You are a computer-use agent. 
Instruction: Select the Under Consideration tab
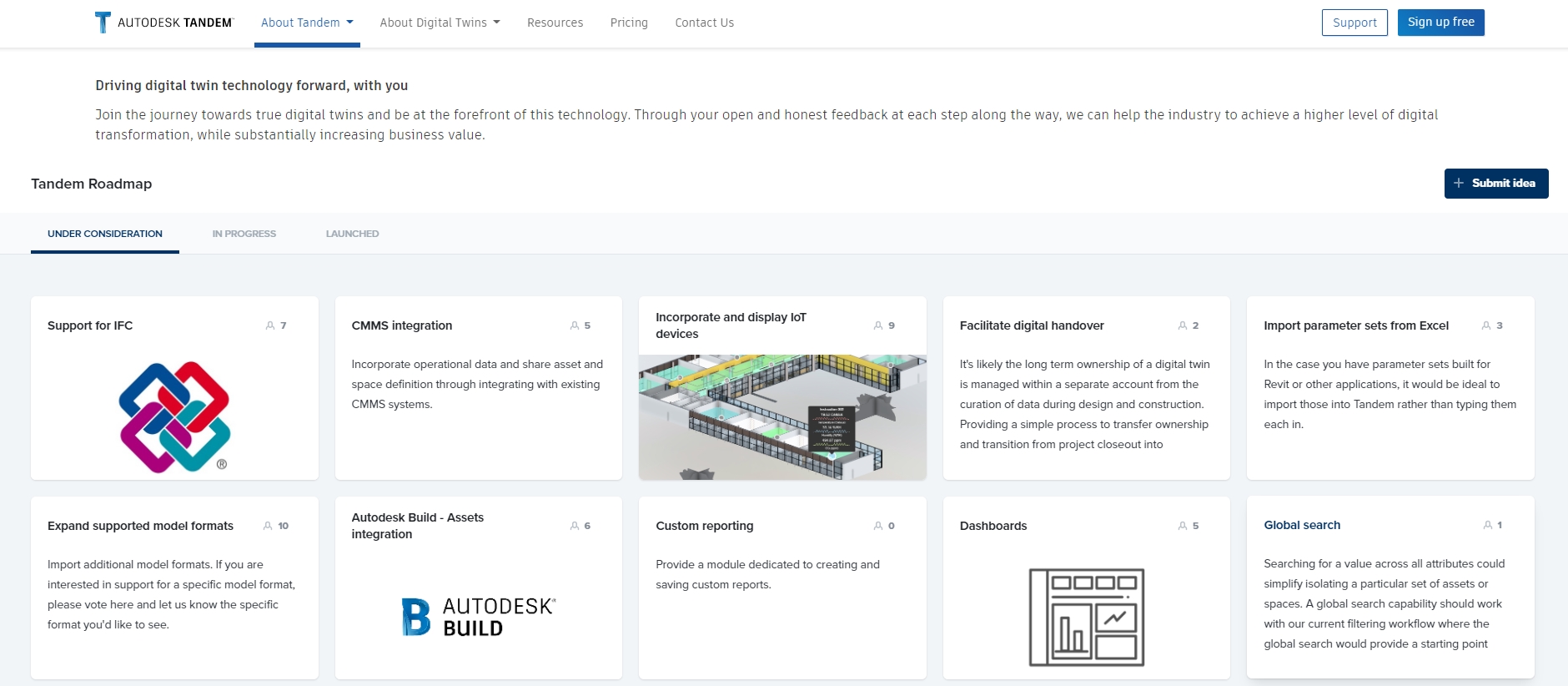click(105, 234)
